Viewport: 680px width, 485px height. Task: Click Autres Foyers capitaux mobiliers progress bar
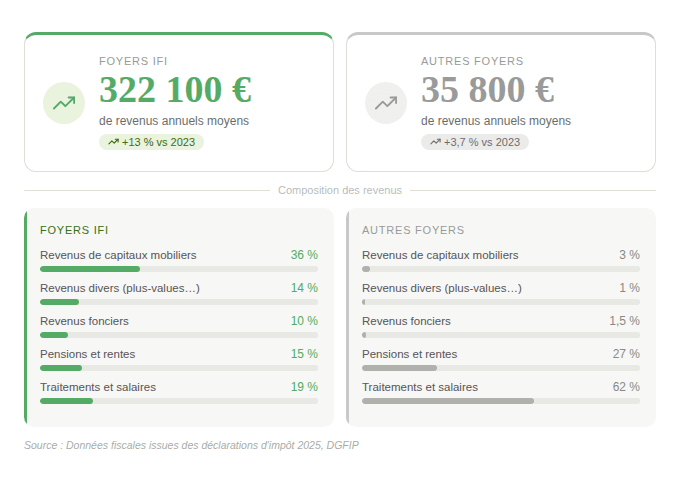click(x=501, y=269)
